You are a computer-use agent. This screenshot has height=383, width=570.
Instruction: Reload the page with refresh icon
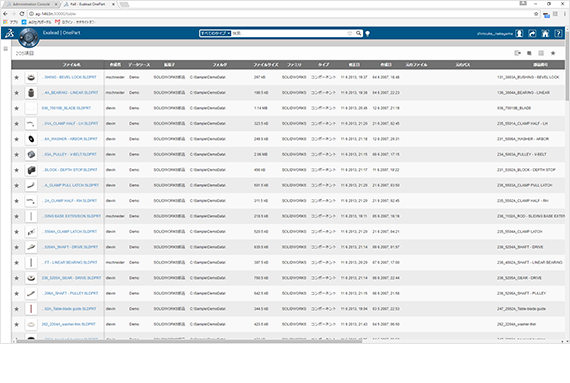coord(22,14)
